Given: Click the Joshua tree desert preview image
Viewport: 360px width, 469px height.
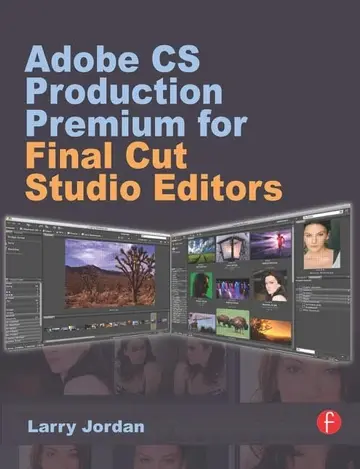Looking at the screenshot, I should click(x=110, y=273).
